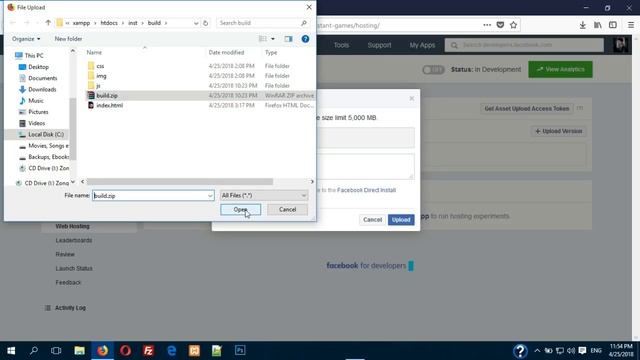
Task: Launch File Explorer from taskbar
Action: 79,351
